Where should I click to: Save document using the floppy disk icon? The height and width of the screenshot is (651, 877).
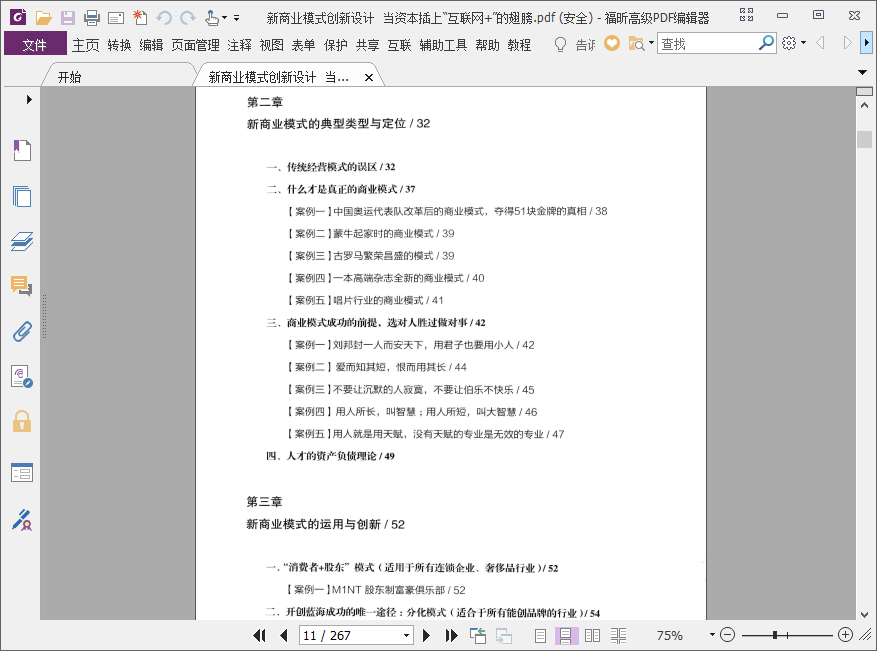coord(68,18)
